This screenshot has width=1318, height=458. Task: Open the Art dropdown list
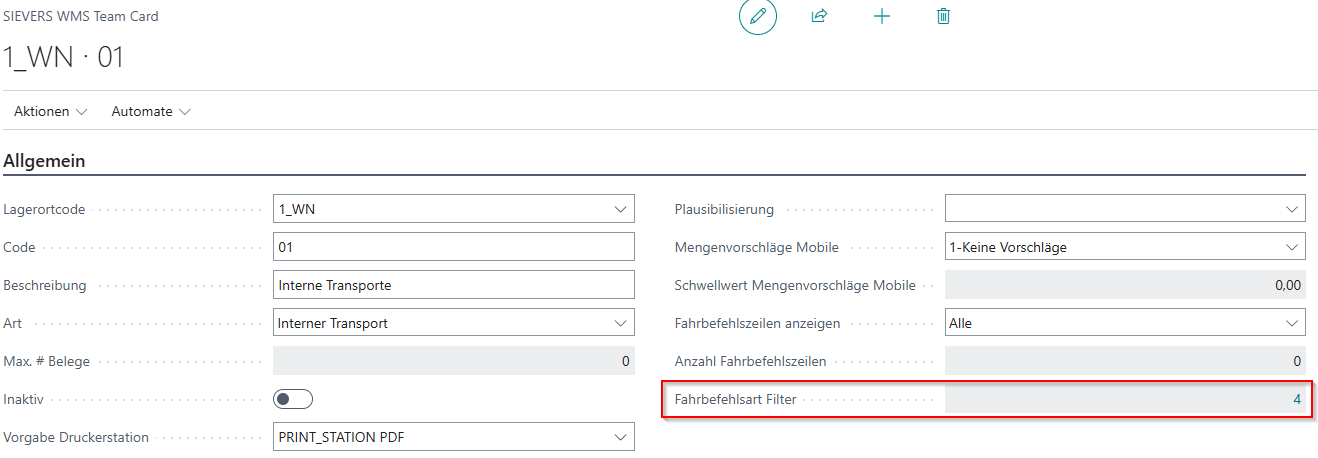click(x=619, y=323)
